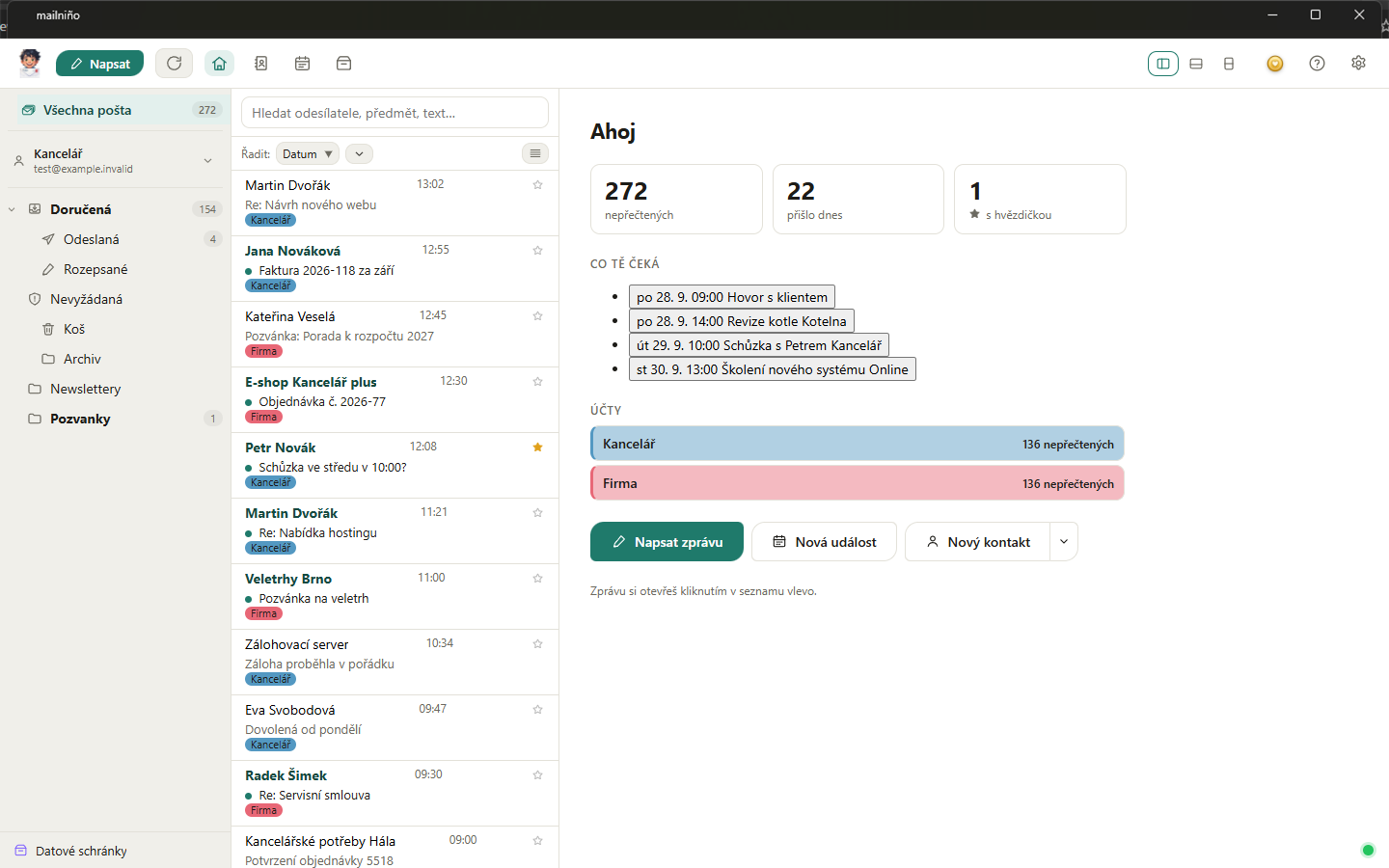Open the contacts icon in toolbar

point(260,64)
